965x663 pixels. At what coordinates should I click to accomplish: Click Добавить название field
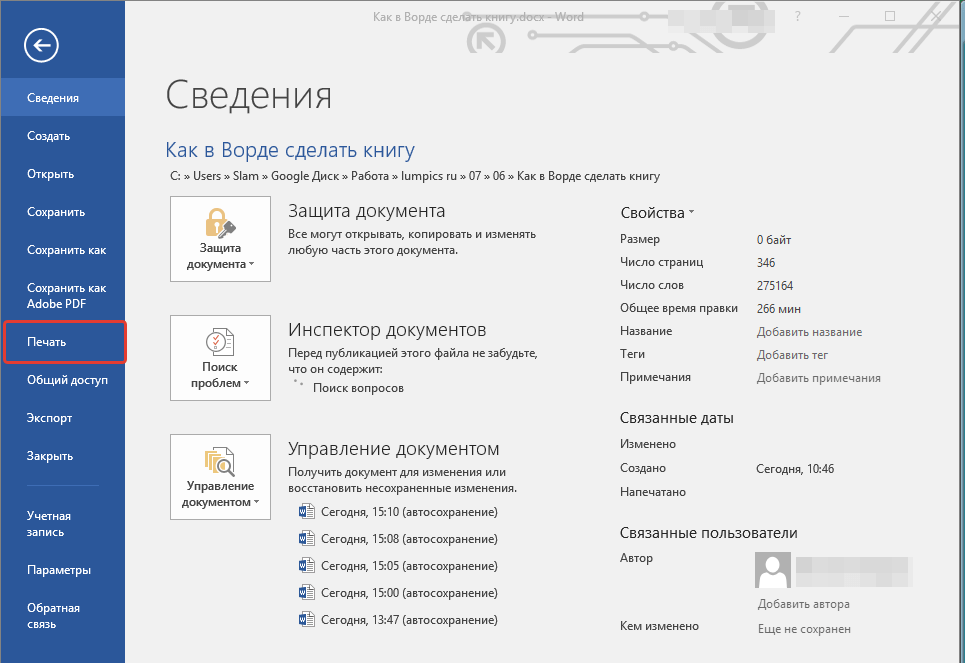tap(809, 332)
